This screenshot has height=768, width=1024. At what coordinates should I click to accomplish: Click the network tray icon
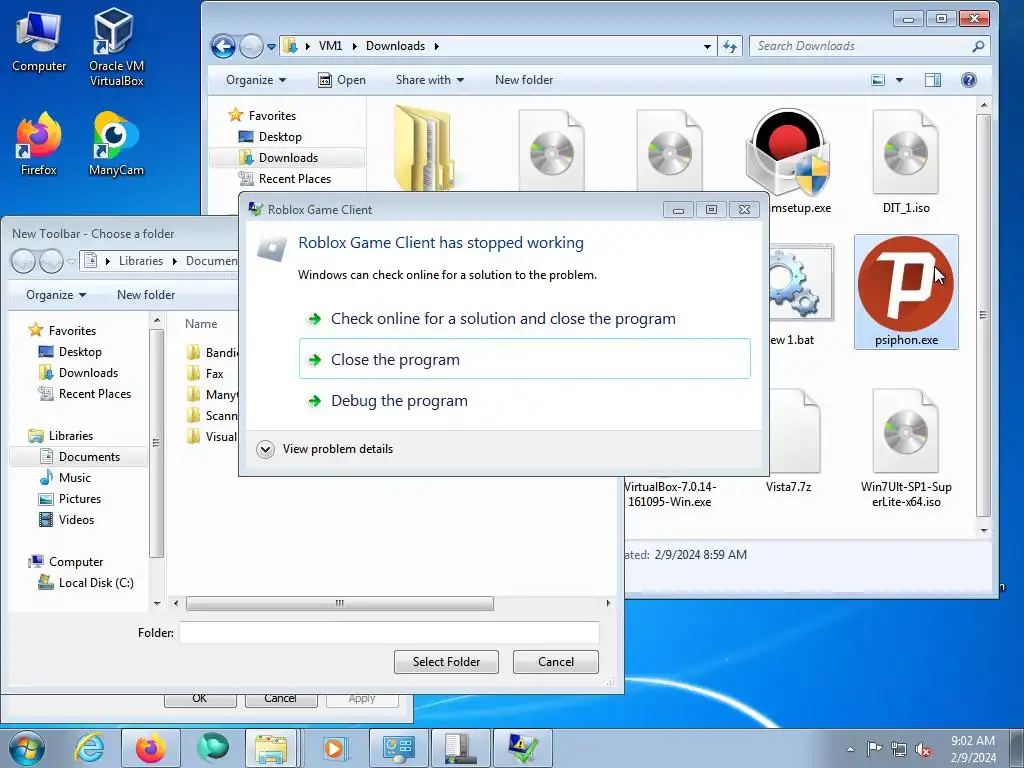pyautogui.click(x=899, y=749)
